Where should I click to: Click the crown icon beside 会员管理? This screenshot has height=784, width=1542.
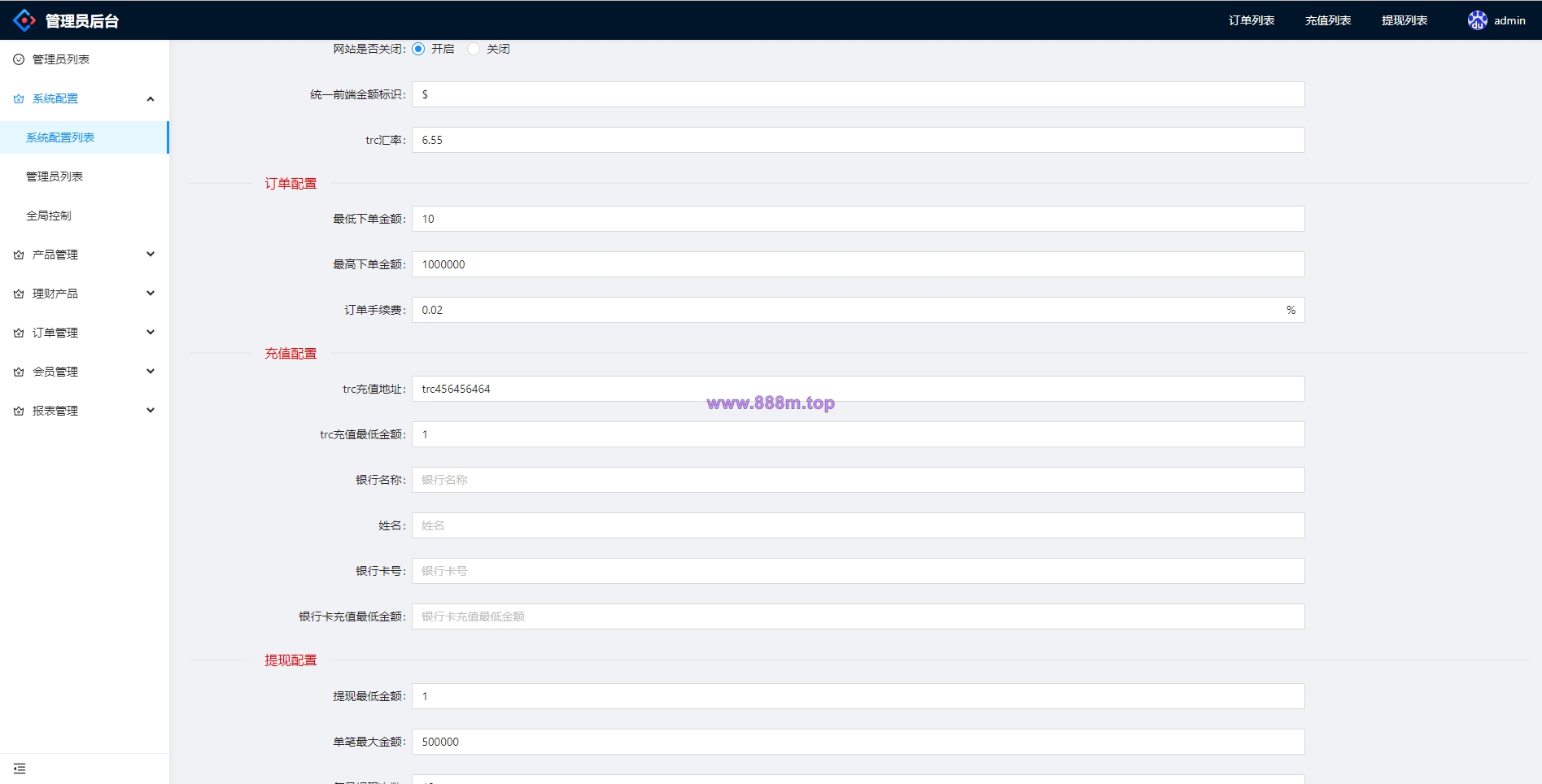point(19,372)
